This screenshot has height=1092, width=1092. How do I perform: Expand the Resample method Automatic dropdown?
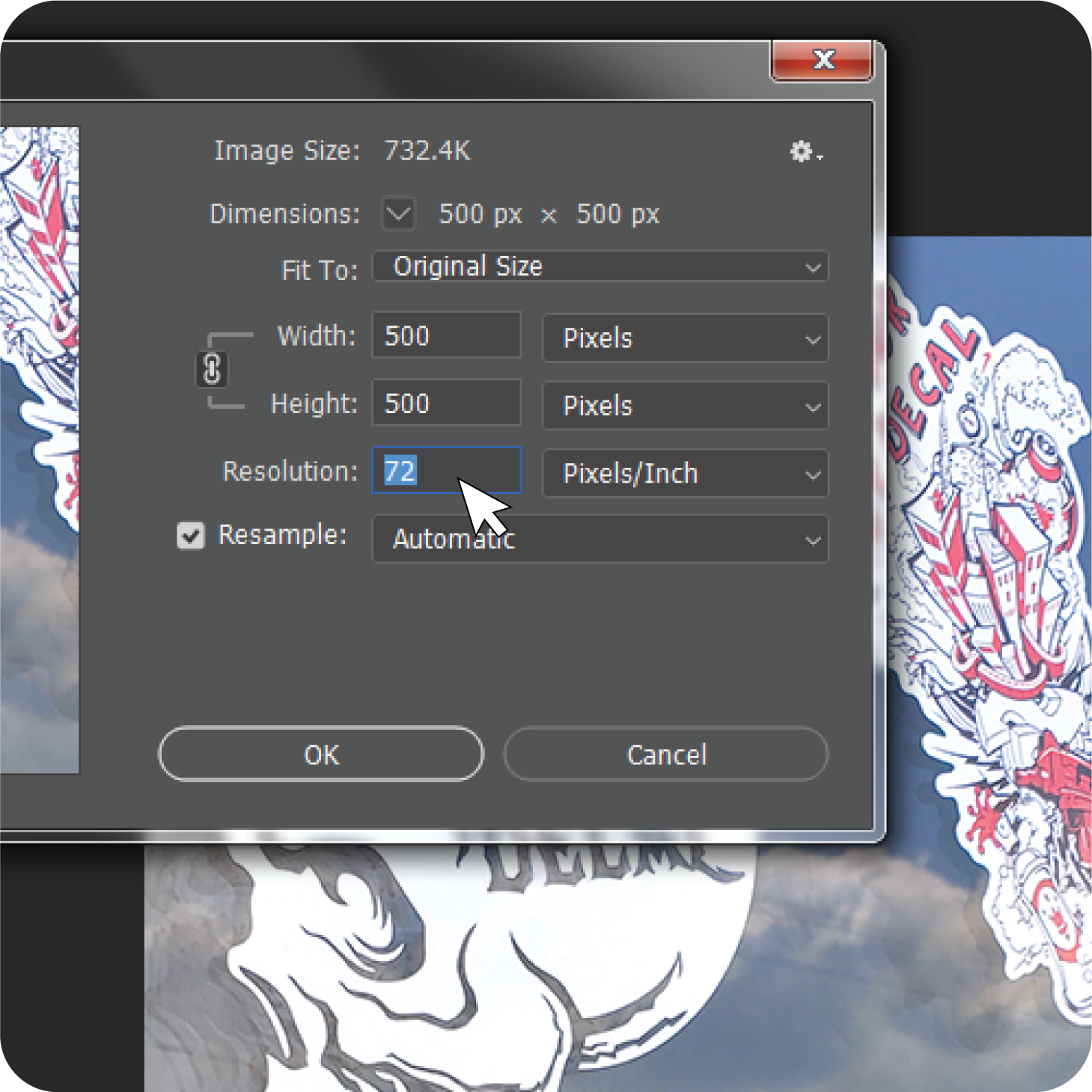point(600,539)
